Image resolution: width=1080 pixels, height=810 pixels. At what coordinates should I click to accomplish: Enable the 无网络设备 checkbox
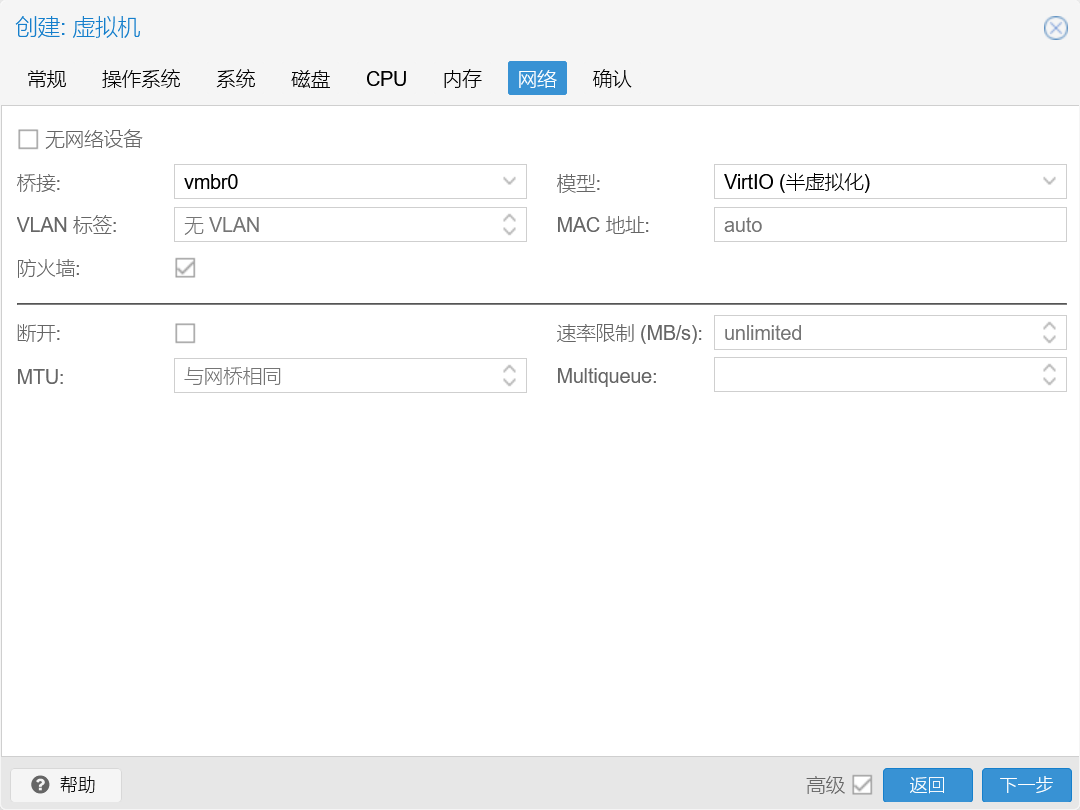pyautogui.click(x=28, y=139)
